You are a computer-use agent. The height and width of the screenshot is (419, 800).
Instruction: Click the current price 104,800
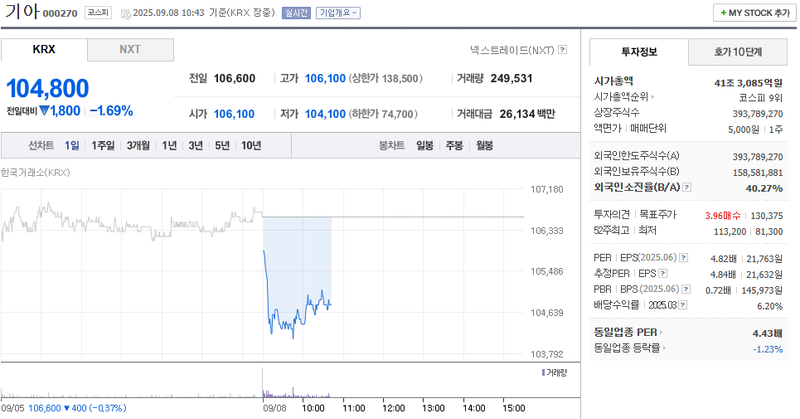tap(47, 88)
